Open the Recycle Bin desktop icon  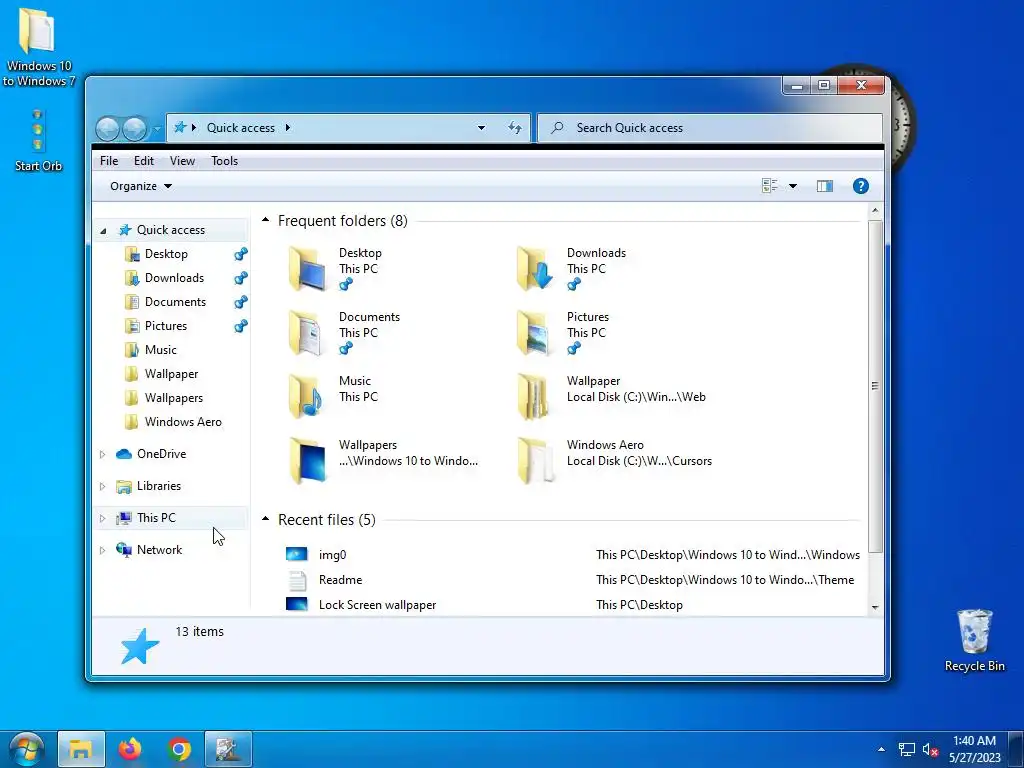point(974,640)
